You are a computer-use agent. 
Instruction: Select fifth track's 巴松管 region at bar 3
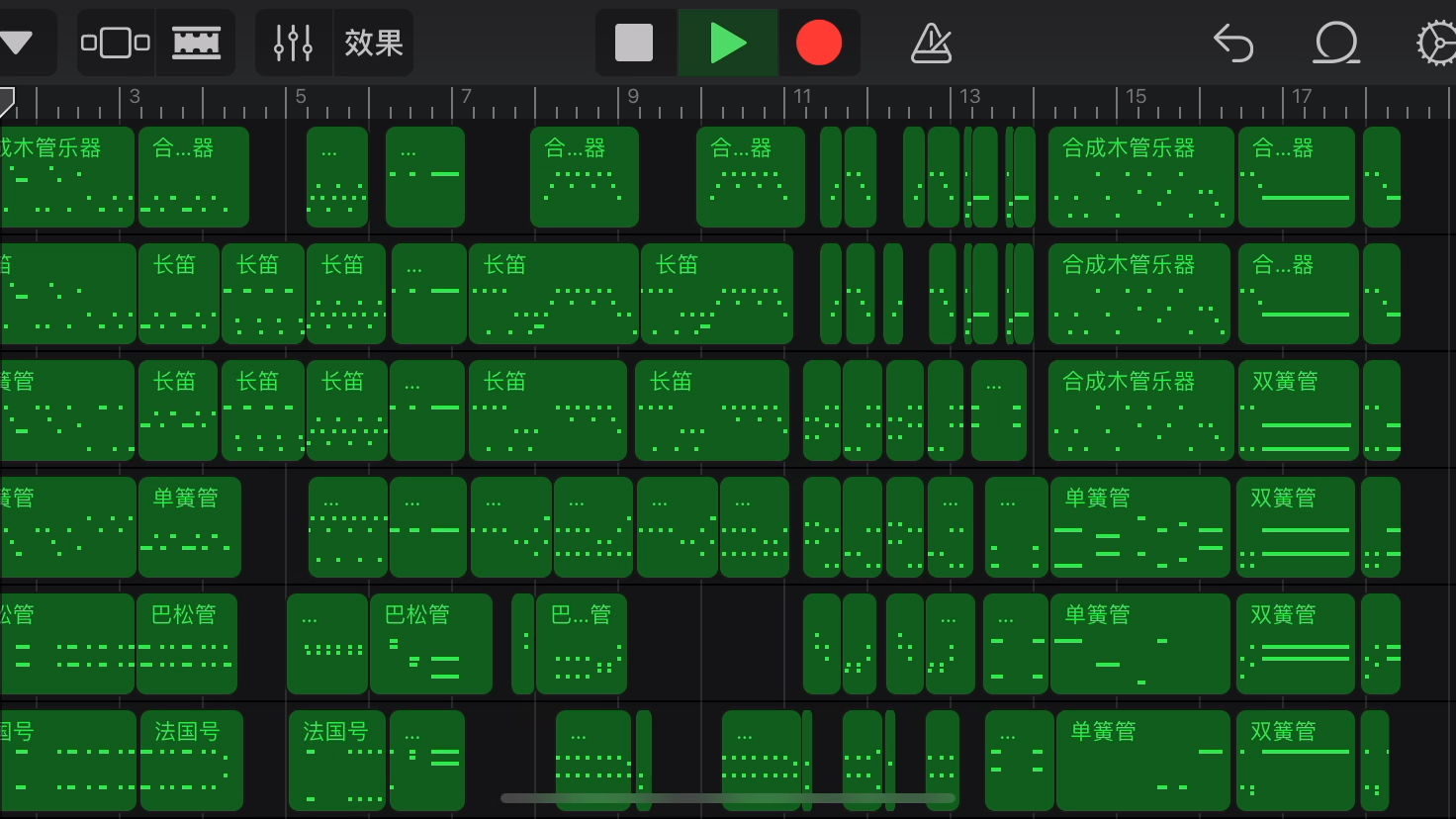187,644
